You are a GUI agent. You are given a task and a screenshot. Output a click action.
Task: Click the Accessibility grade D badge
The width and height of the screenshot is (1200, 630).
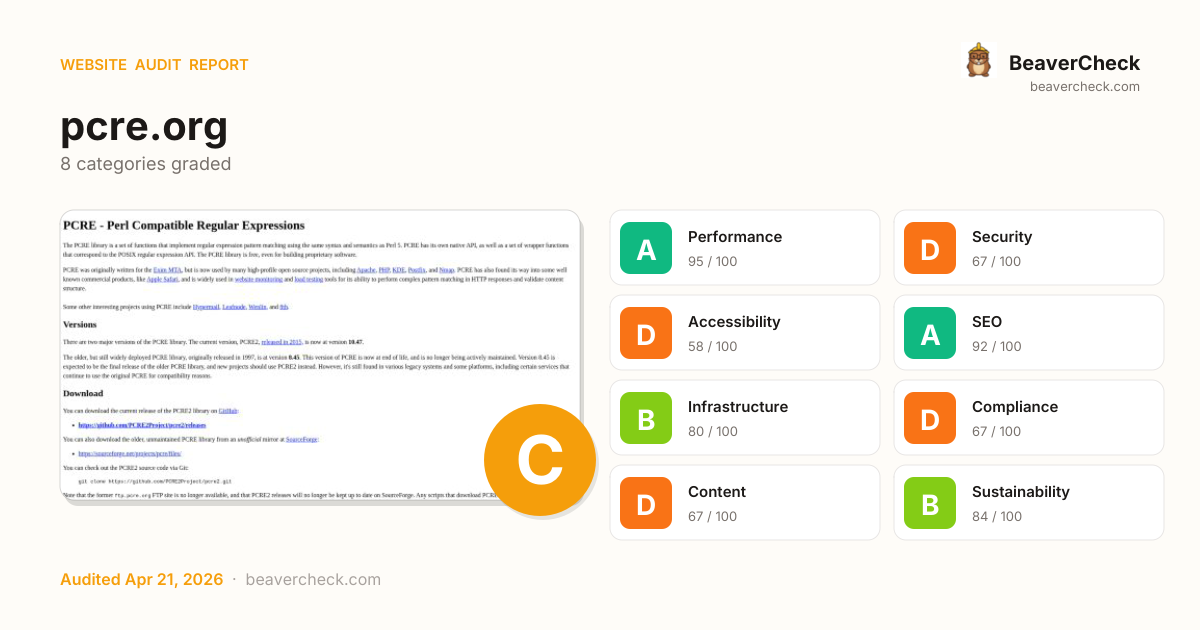646,333
